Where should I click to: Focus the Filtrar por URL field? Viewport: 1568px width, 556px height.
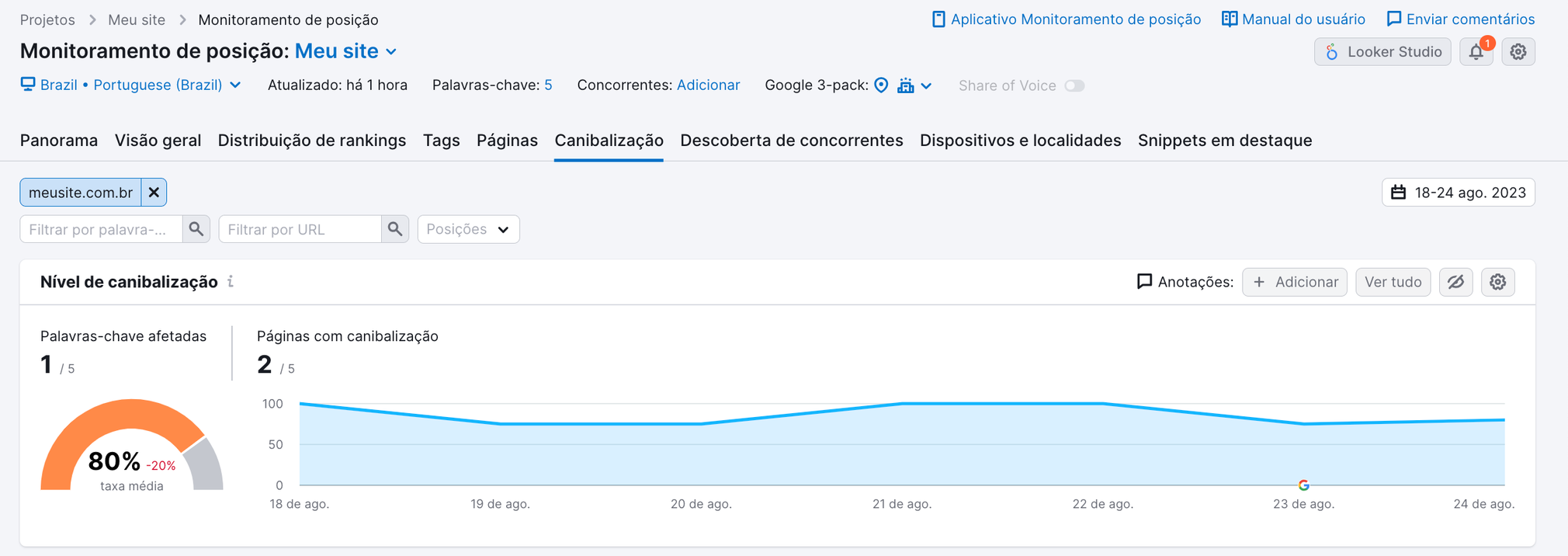coord(300,229)
